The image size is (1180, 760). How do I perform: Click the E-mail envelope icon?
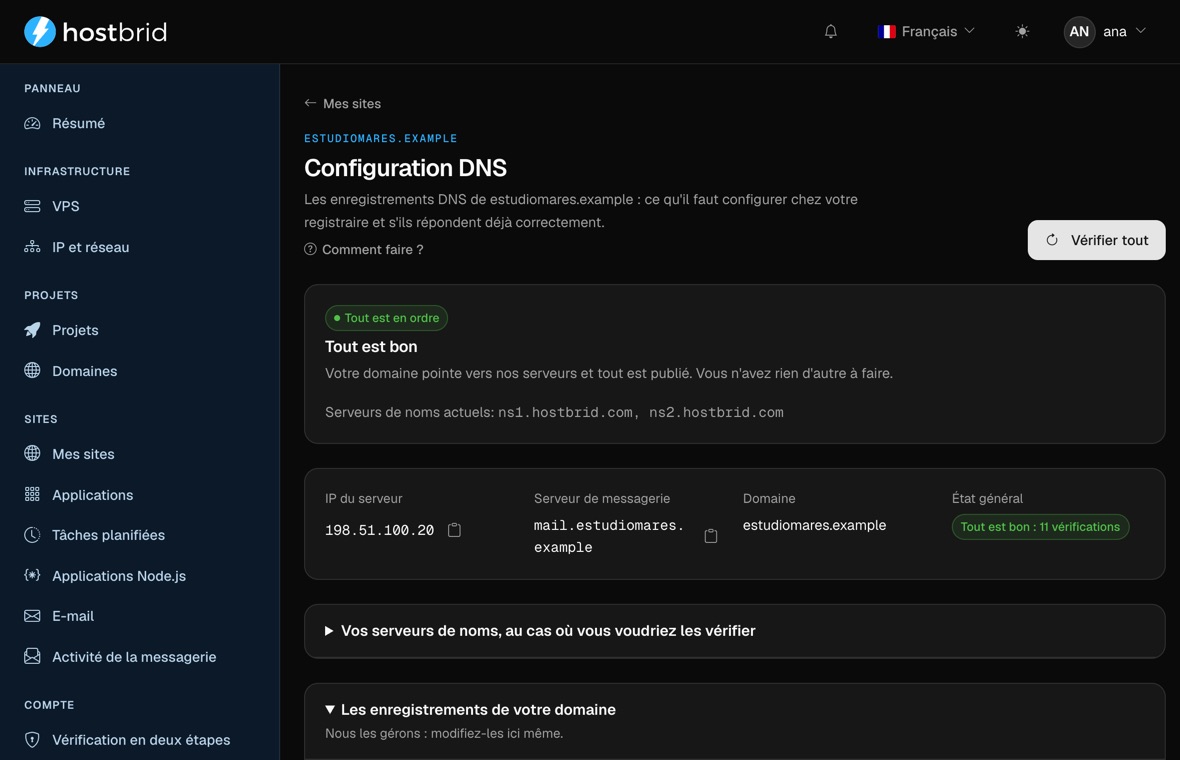(x=32, y=616)
